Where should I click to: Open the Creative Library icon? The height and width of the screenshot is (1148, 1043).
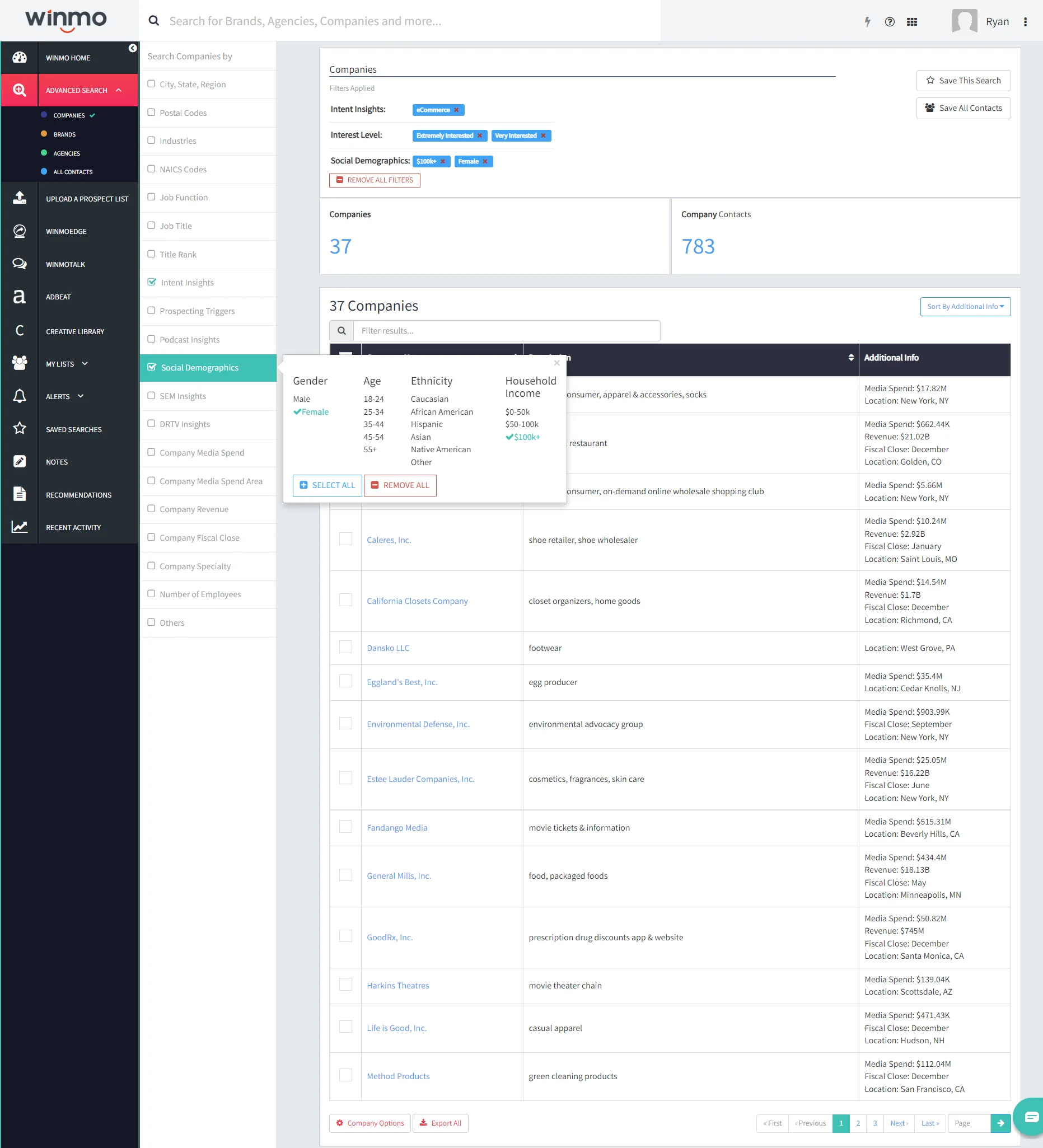click(x=20, y=331)
